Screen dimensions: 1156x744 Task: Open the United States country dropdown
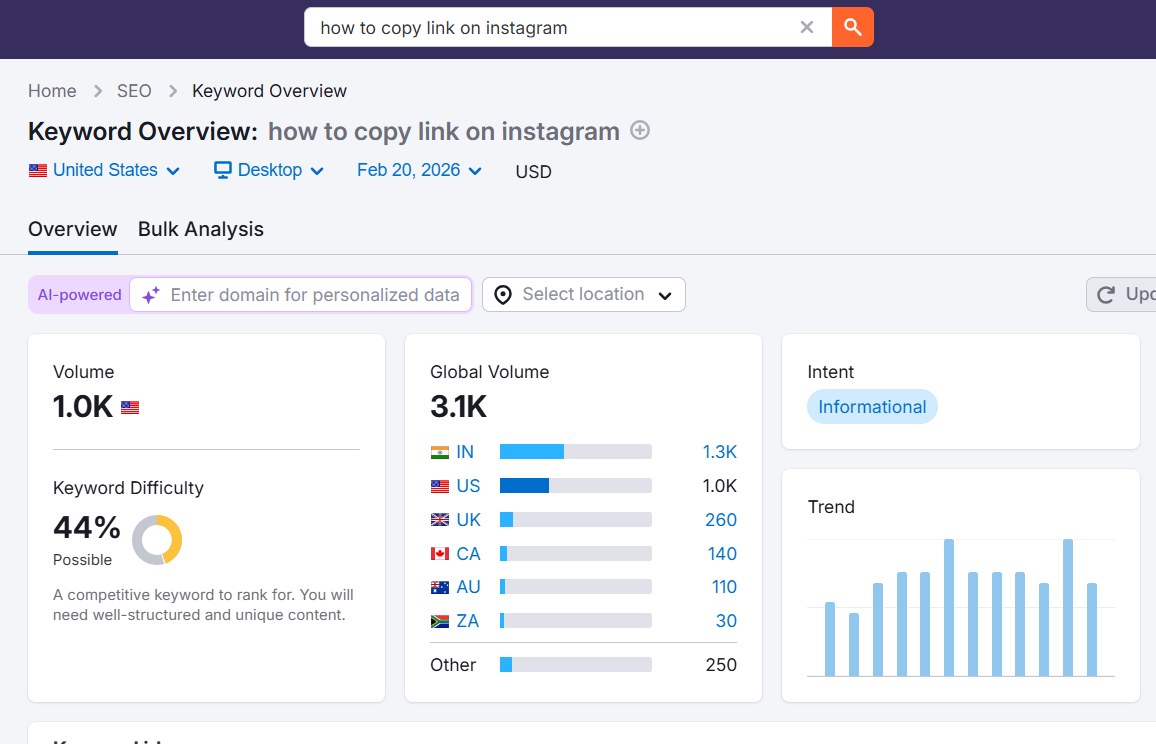(104, 170)
